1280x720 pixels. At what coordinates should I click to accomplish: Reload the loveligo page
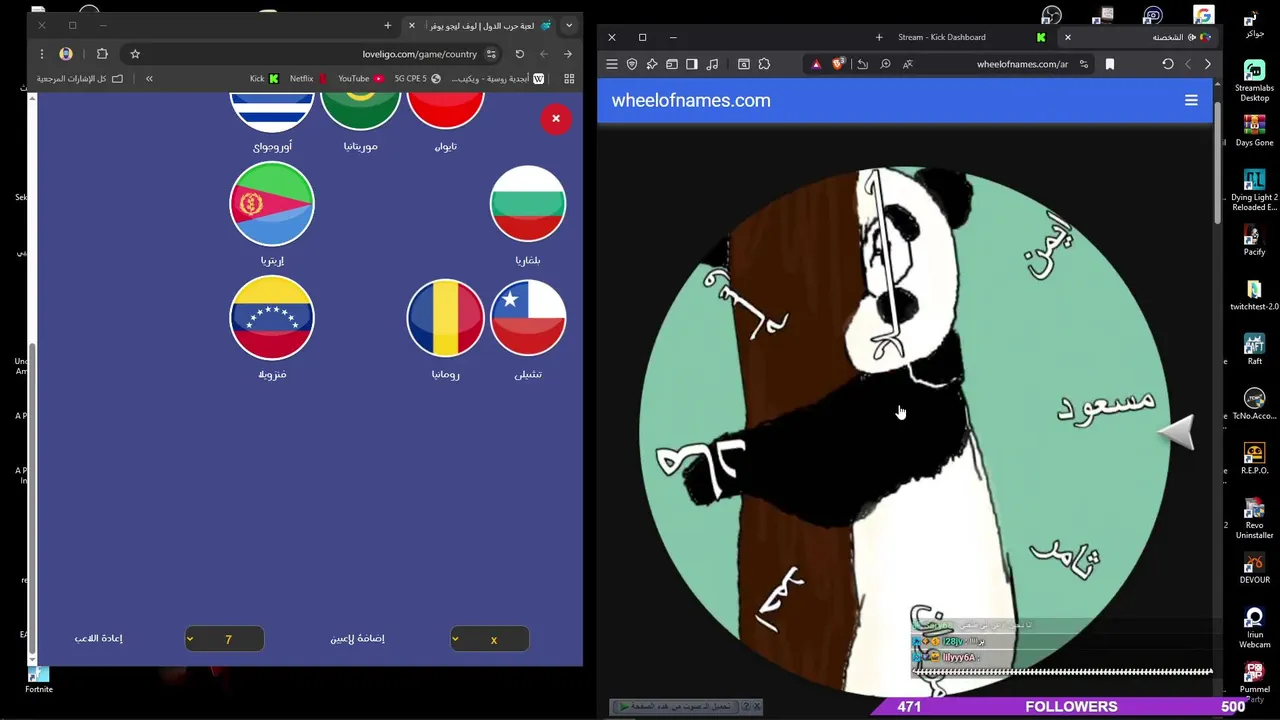point(519,54)
